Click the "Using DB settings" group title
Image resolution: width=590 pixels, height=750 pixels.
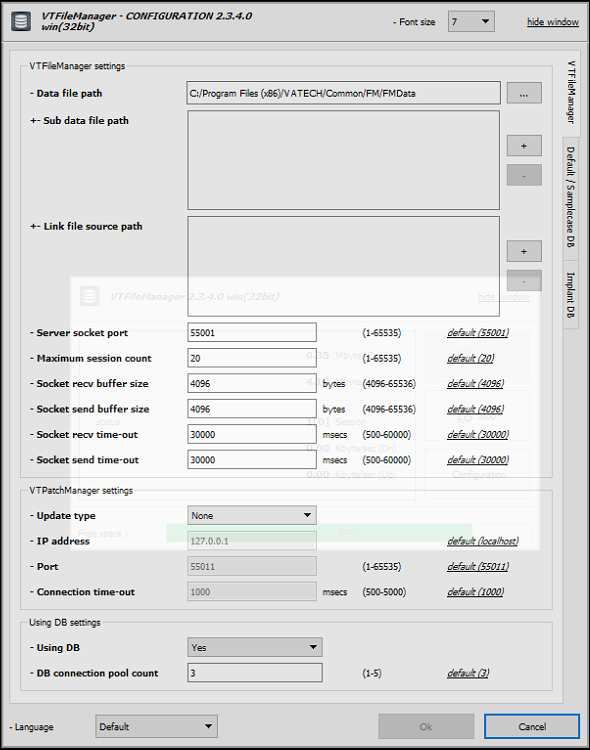click(65, 622)
